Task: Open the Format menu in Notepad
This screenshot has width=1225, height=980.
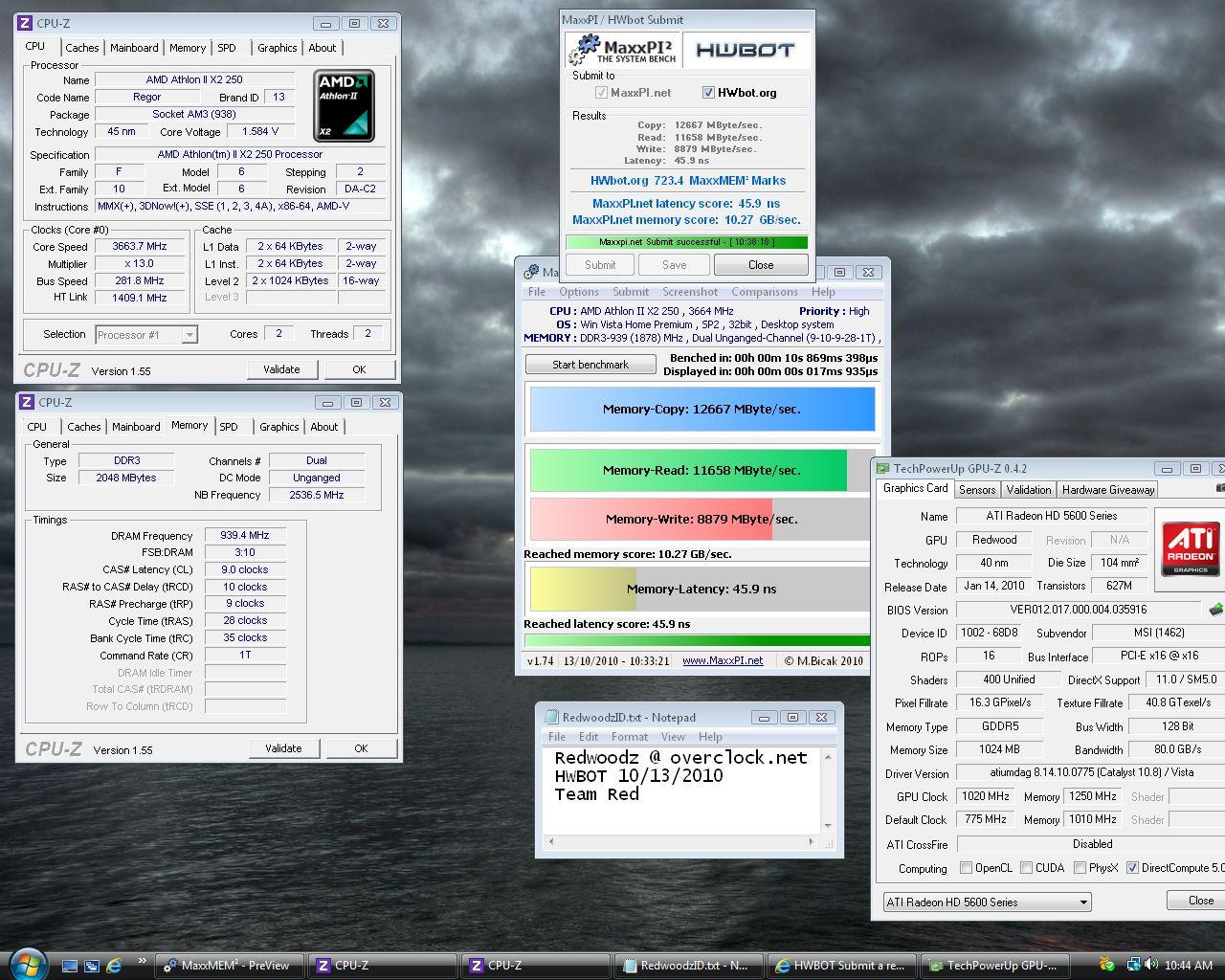Action: (x=630, y=737)
